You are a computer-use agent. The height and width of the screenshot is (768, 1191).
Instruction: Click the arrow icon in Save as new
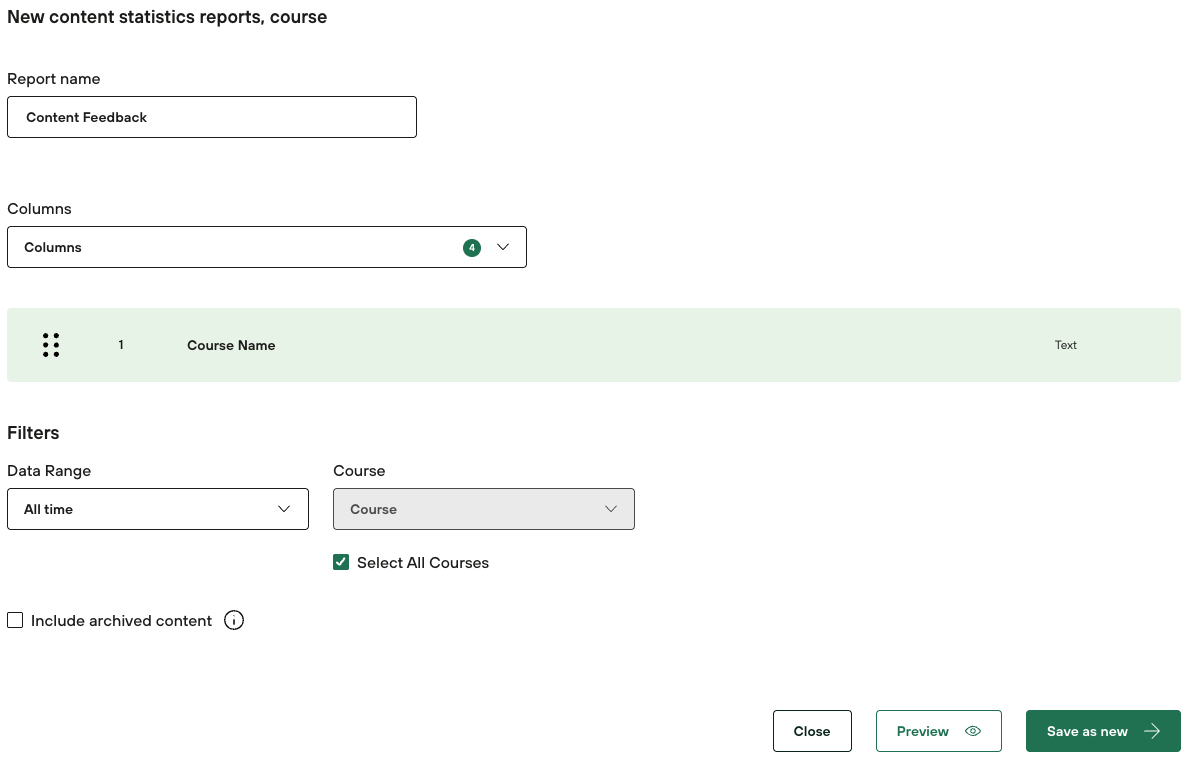coord(1152,731)
